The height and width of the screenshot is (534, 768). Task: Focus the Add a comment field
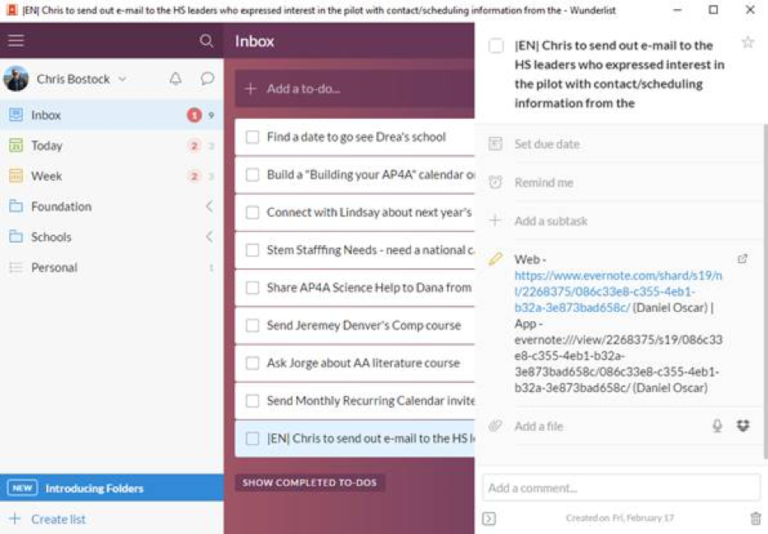coord(621,488)
